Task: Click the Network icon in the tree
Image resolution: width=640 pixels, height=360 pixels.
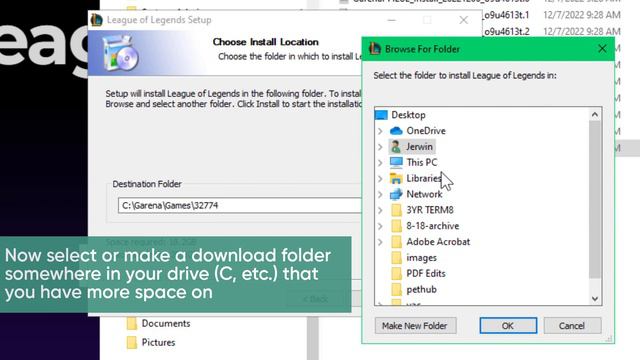Action: (396, 194)
